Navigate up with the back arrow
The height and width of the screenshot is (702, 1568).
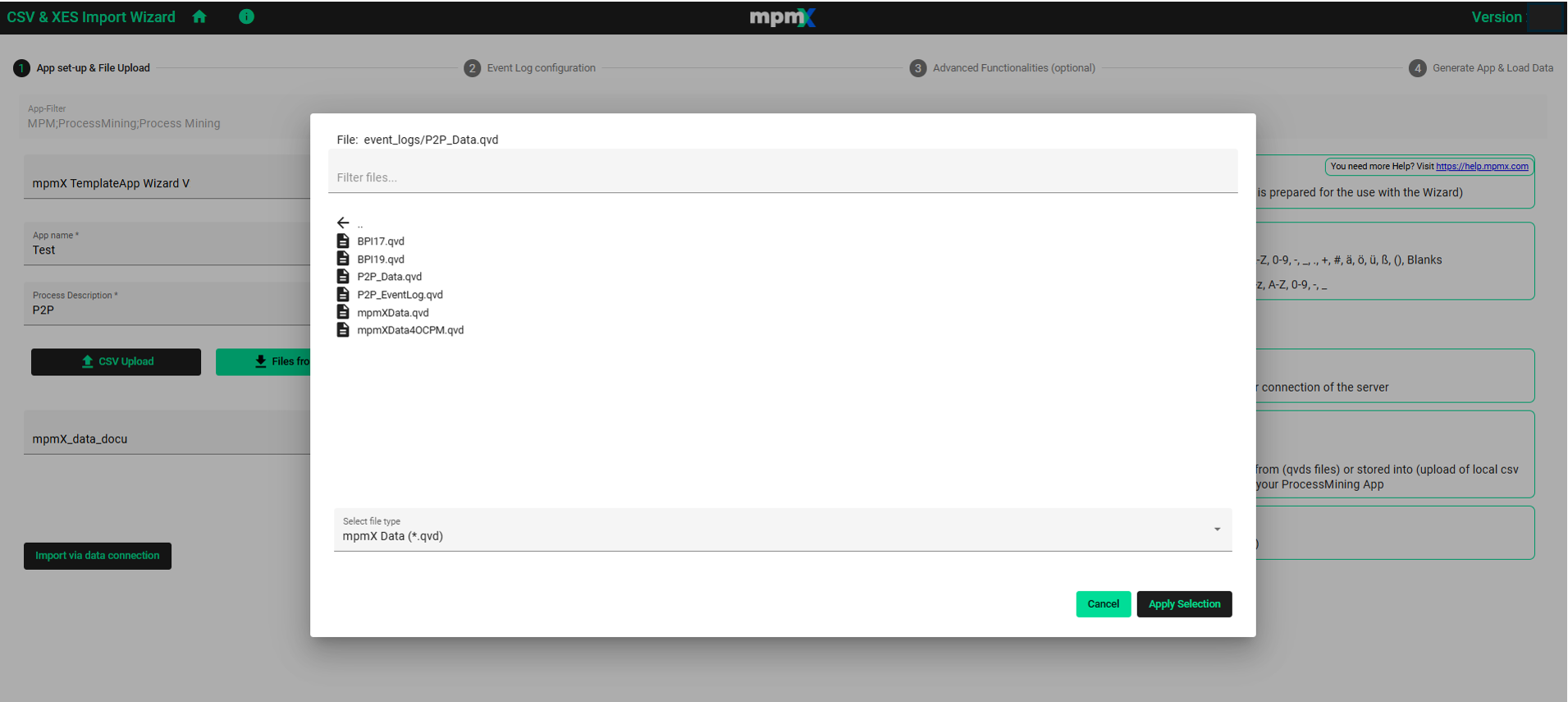coord(343,223)
